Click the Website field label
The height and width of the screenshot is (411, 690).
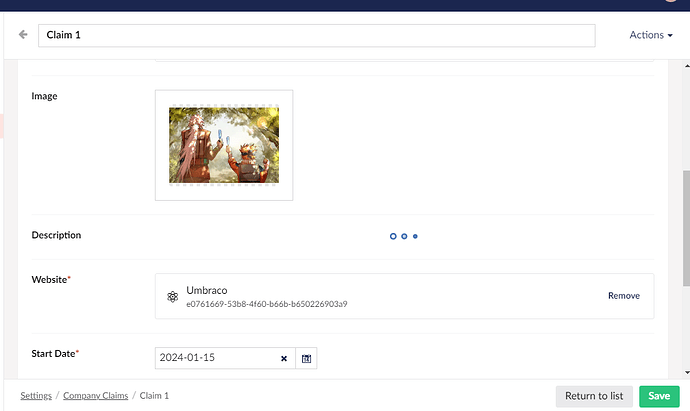point(49,279)
